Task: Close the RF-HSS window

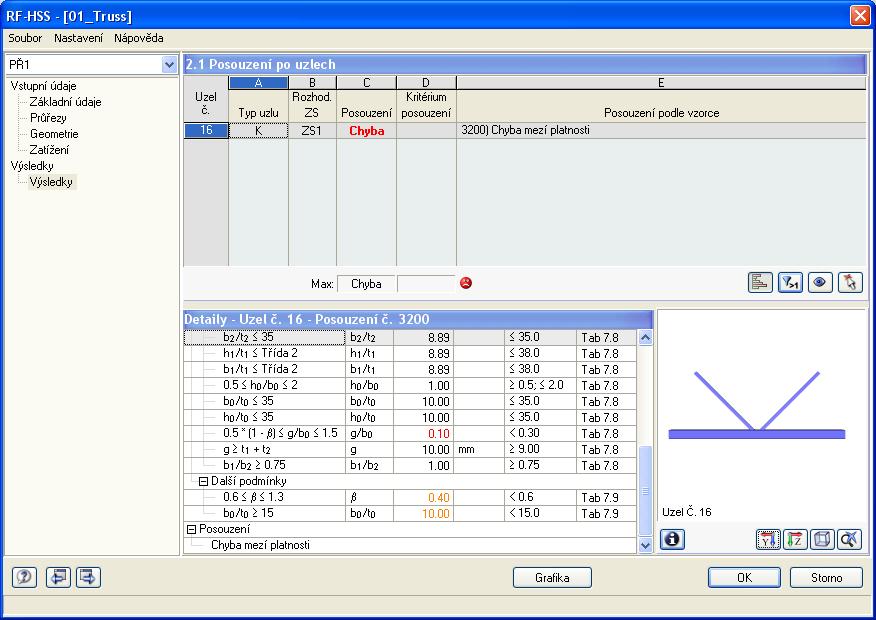Action: pyautogui.click(x=860, y=16)
